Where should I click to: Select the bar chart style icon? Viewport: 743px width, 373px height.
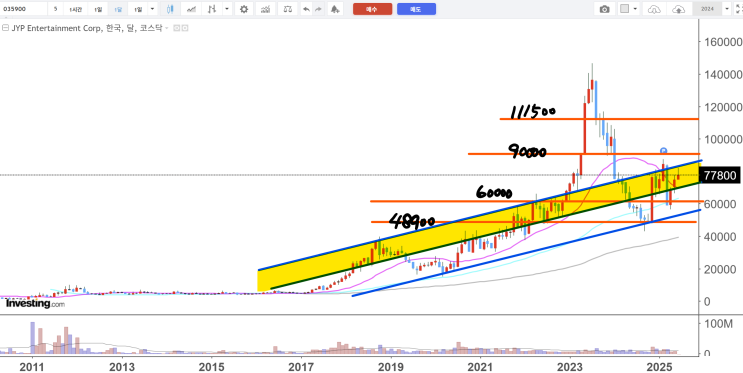click(213, 9)
